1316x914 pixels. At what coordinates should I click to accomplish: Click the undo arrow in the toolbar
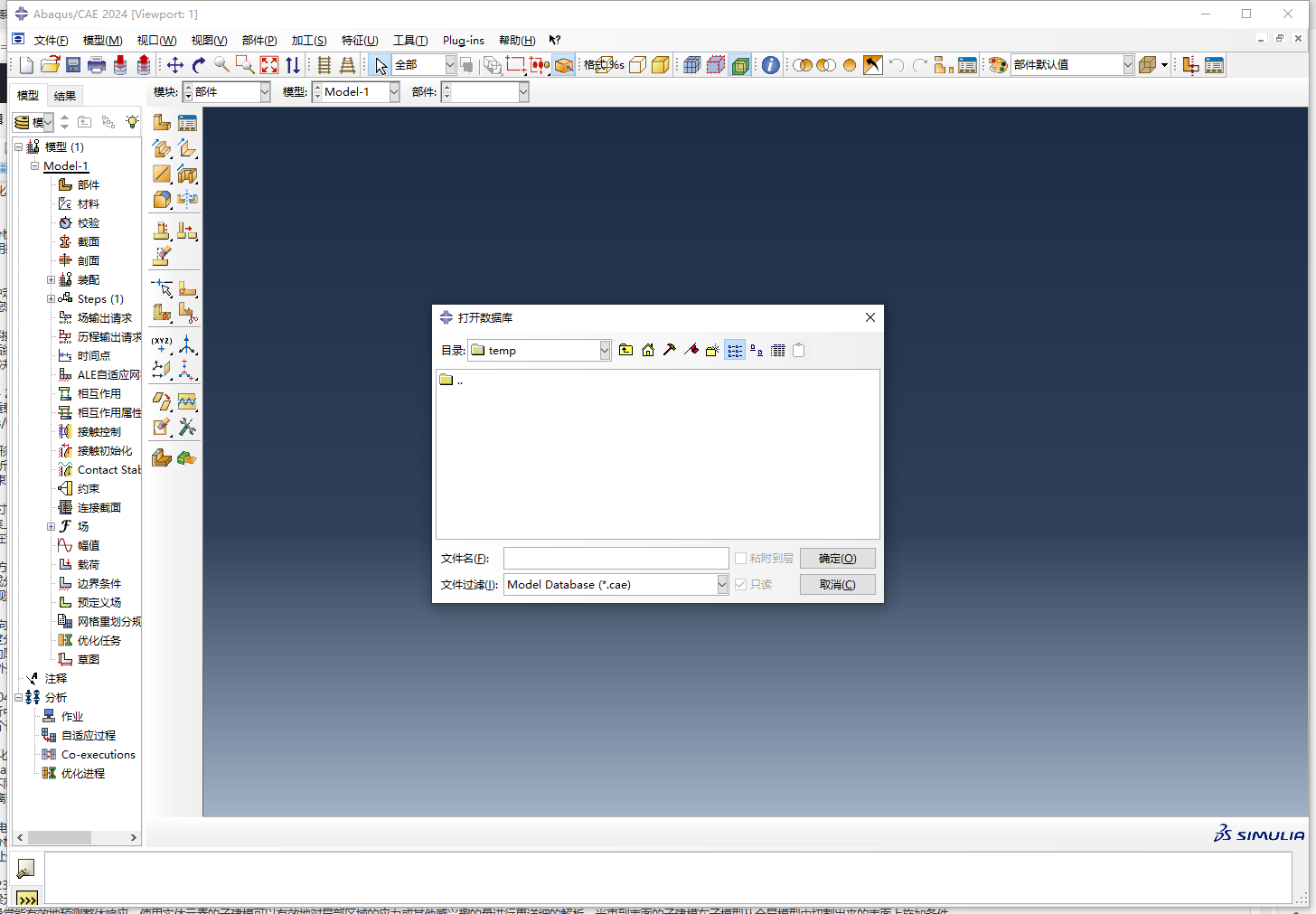(896, 64)
